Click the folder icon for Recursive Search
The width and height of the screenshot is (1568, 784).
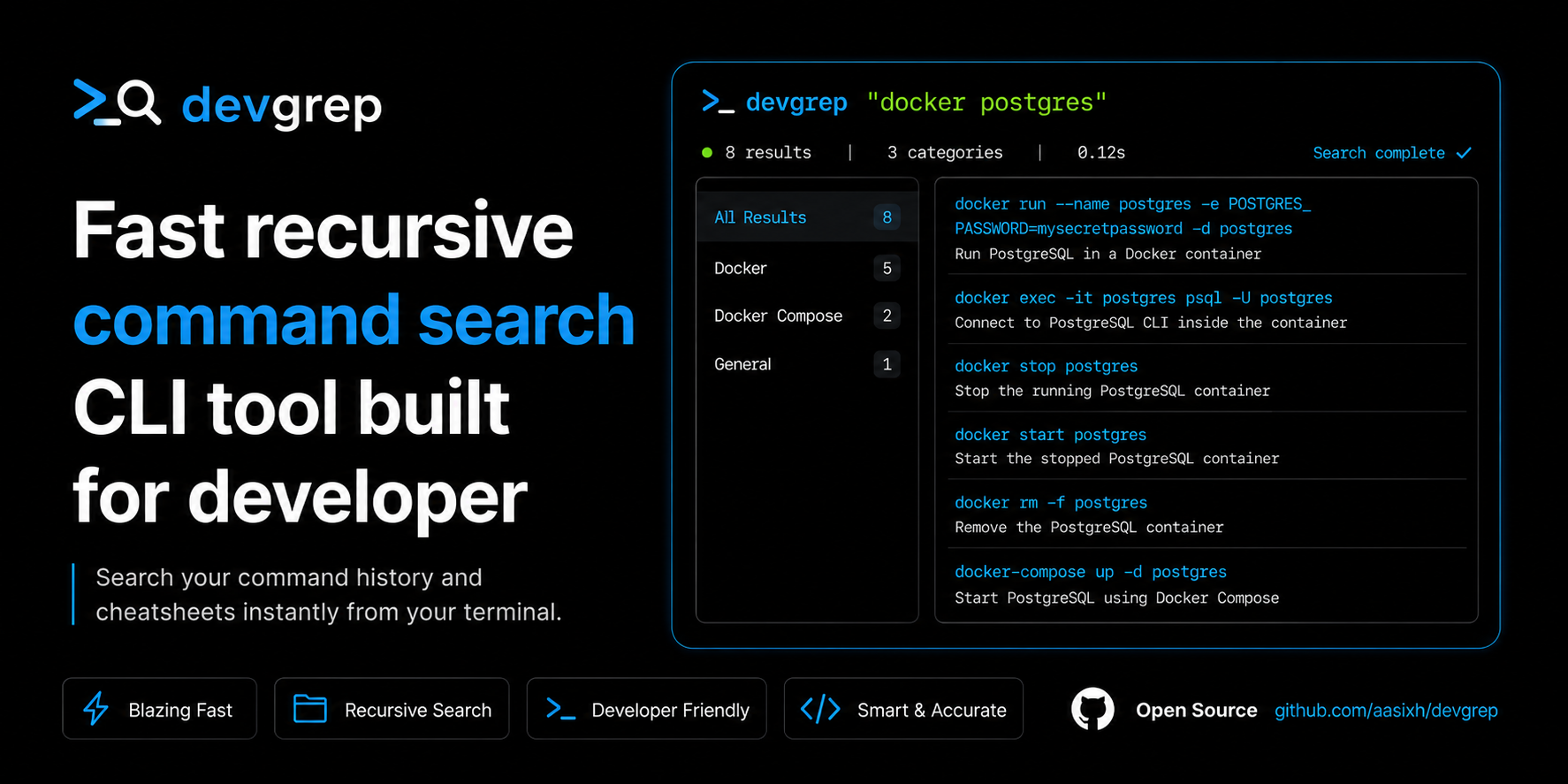click(x=310, y=709)
